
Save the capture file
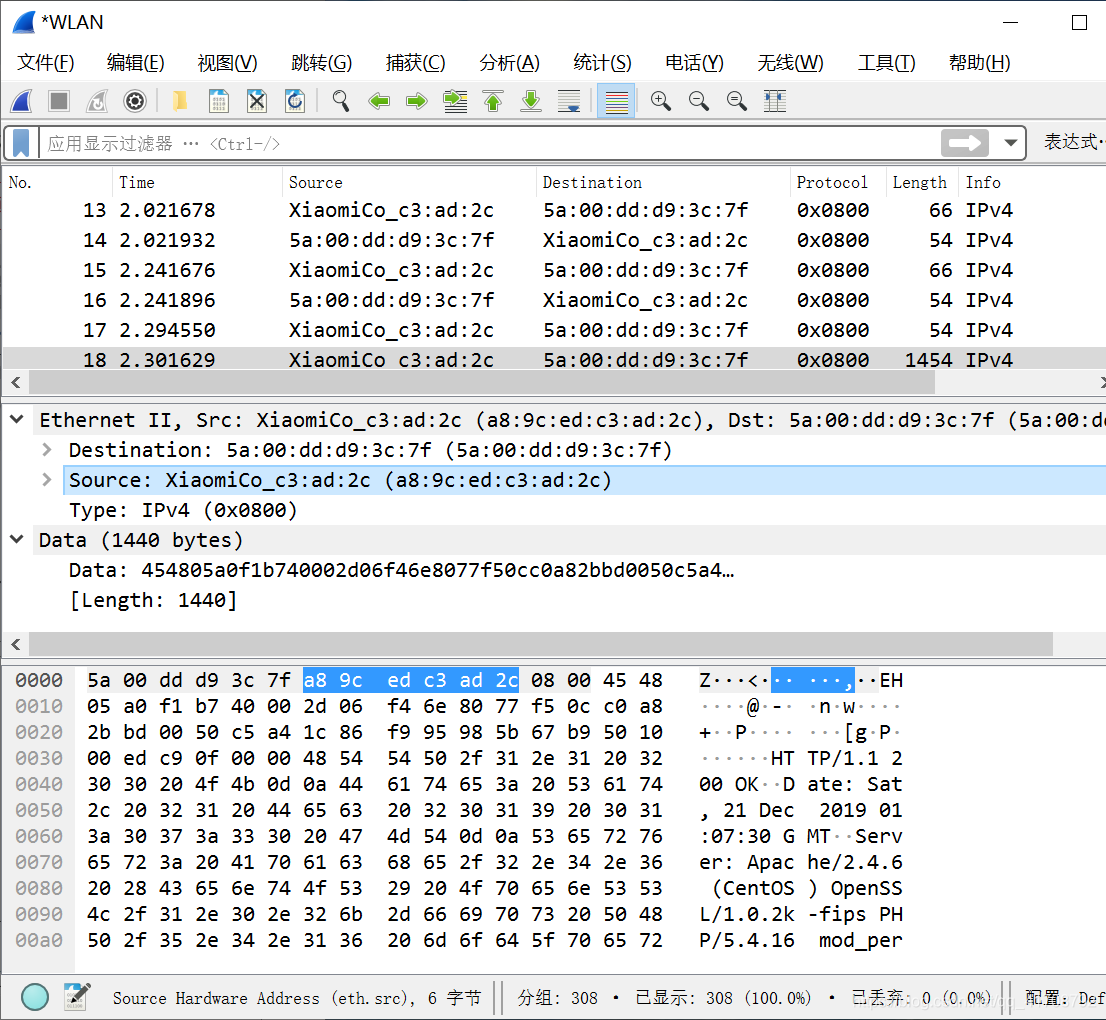click(219, 102)
